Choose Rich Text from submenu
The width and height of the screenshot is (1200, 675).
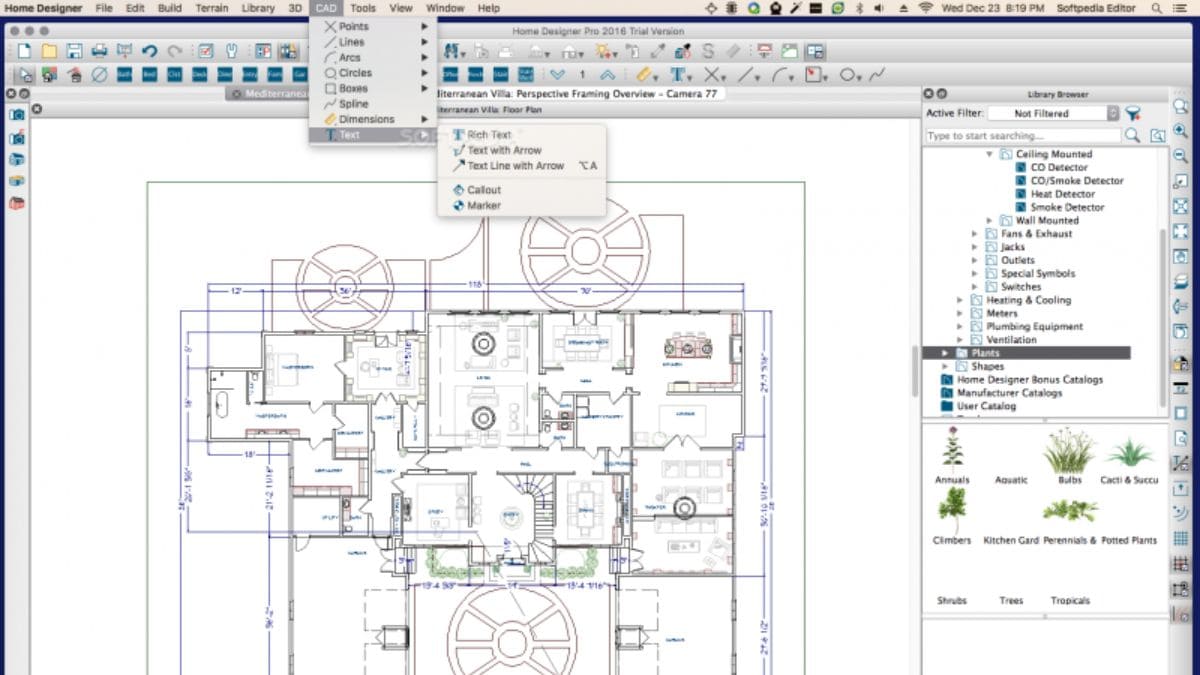521,135
